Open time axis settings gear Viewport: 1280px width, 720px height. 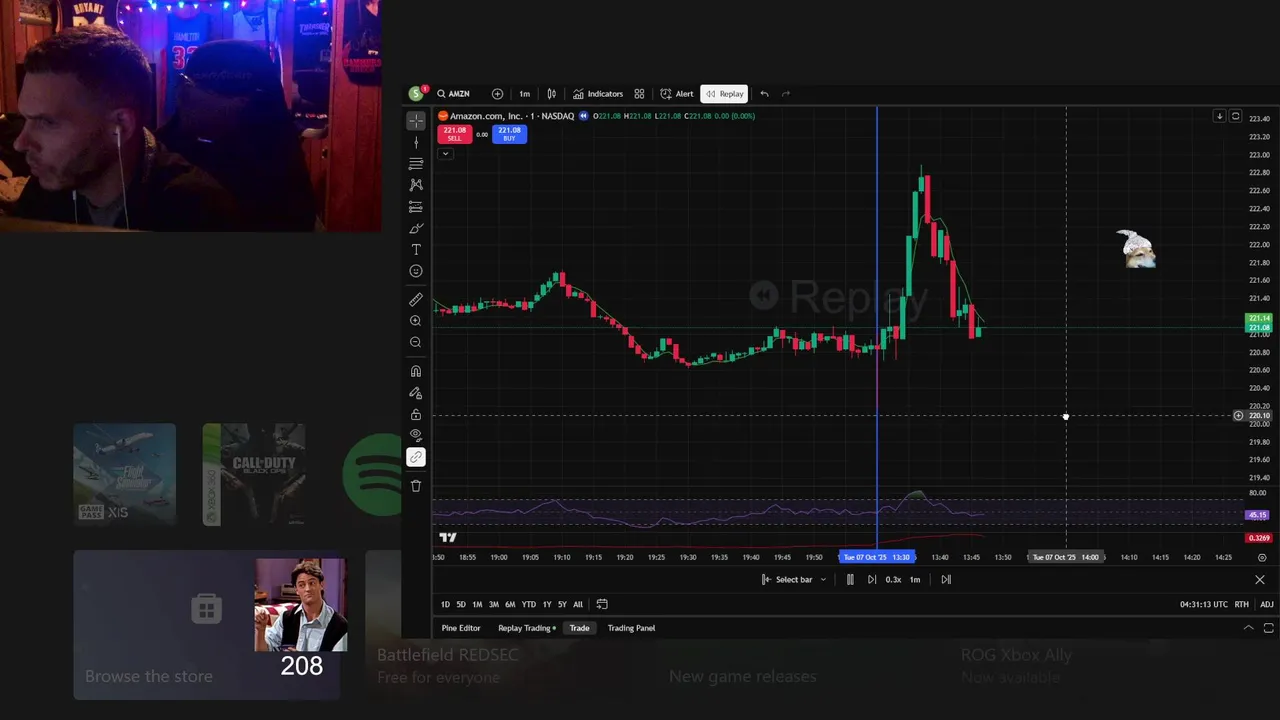click(1262, 557)
